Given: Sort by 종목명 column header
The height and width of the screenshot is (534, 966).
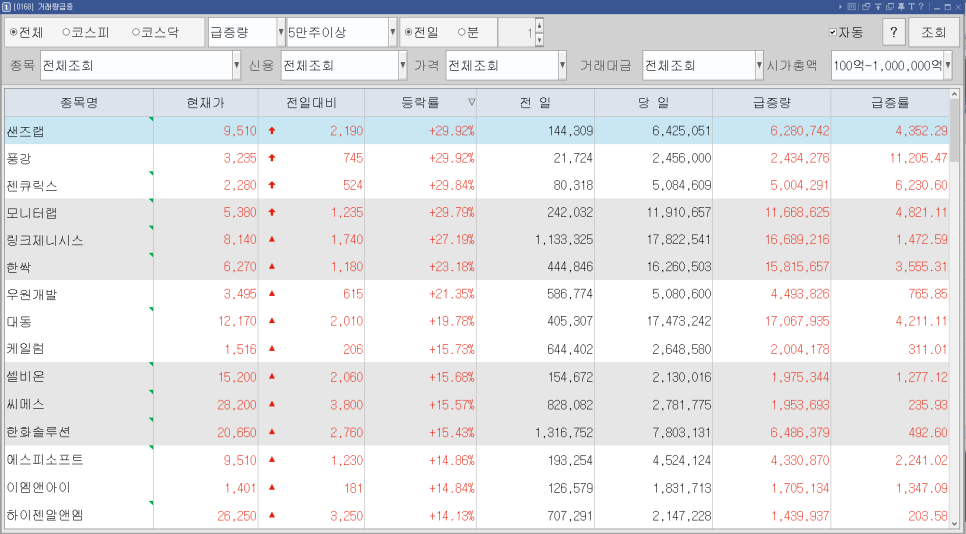Looking at the screenshot, I should [79, 102].
